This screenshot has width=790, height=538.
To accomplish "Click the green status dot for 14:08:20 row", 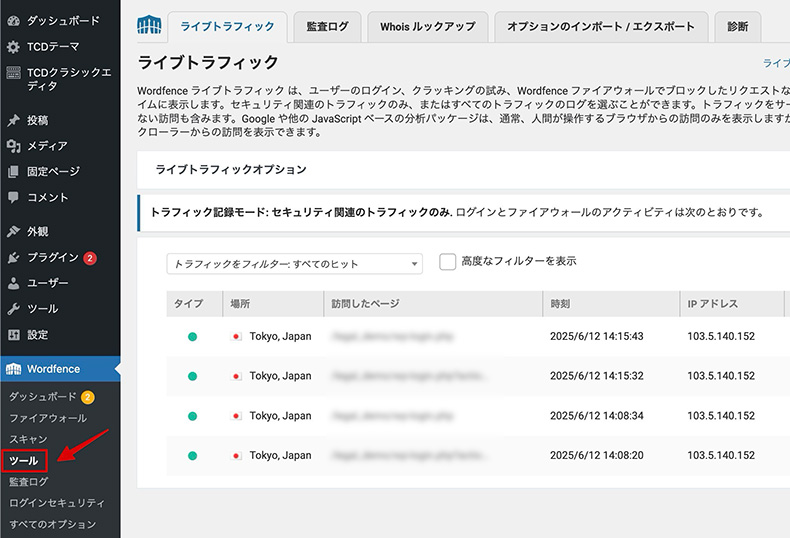I will click(192, 456).
